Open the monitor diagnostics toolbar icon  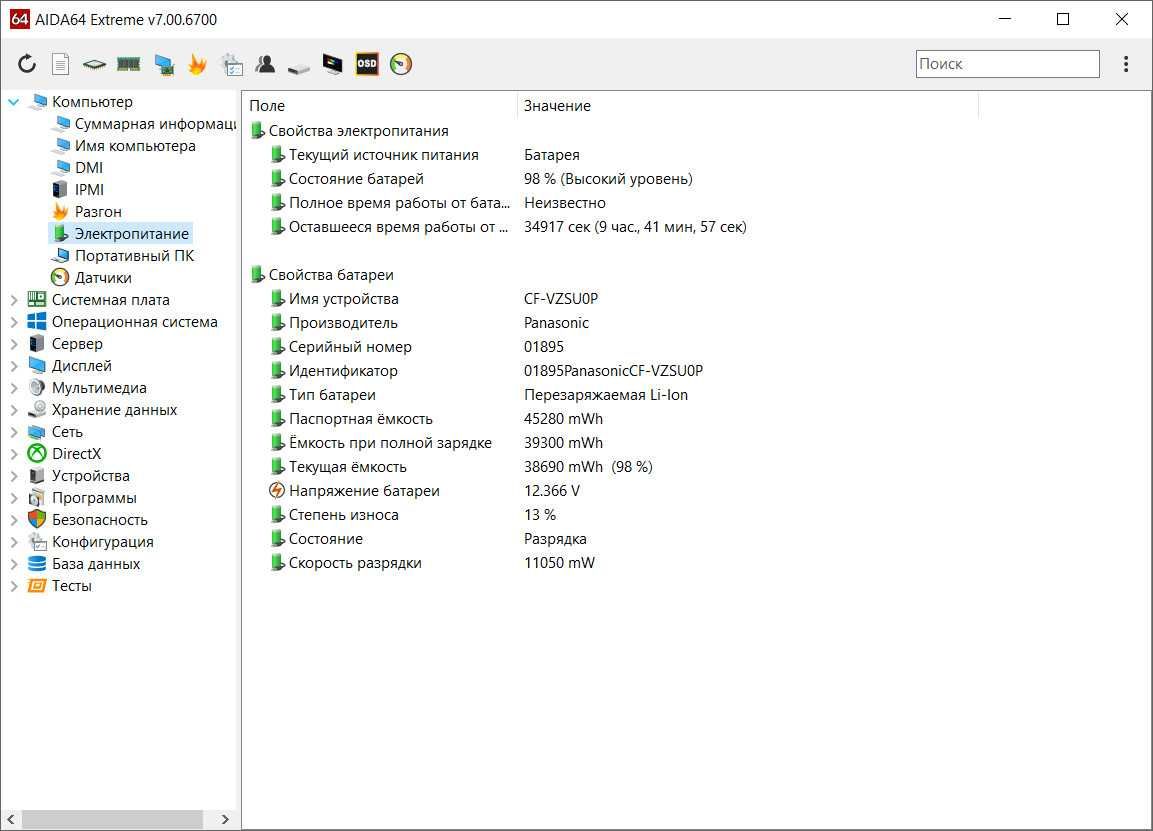(332, 64)
